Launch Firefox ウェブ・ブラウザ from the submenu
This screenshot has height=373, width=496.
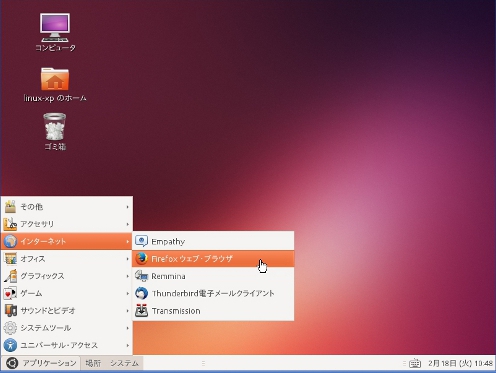[x=213, y=259]
